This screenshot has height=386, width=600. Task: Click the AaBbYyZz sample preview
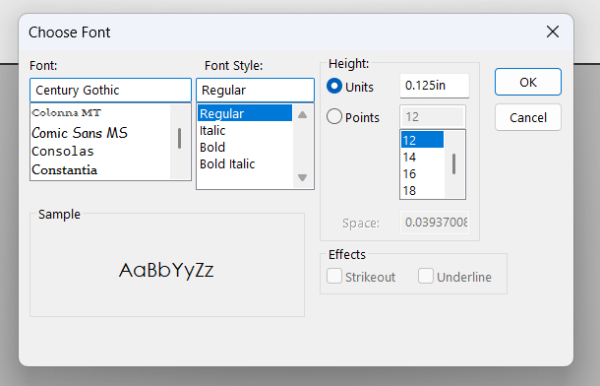(166, 270)
